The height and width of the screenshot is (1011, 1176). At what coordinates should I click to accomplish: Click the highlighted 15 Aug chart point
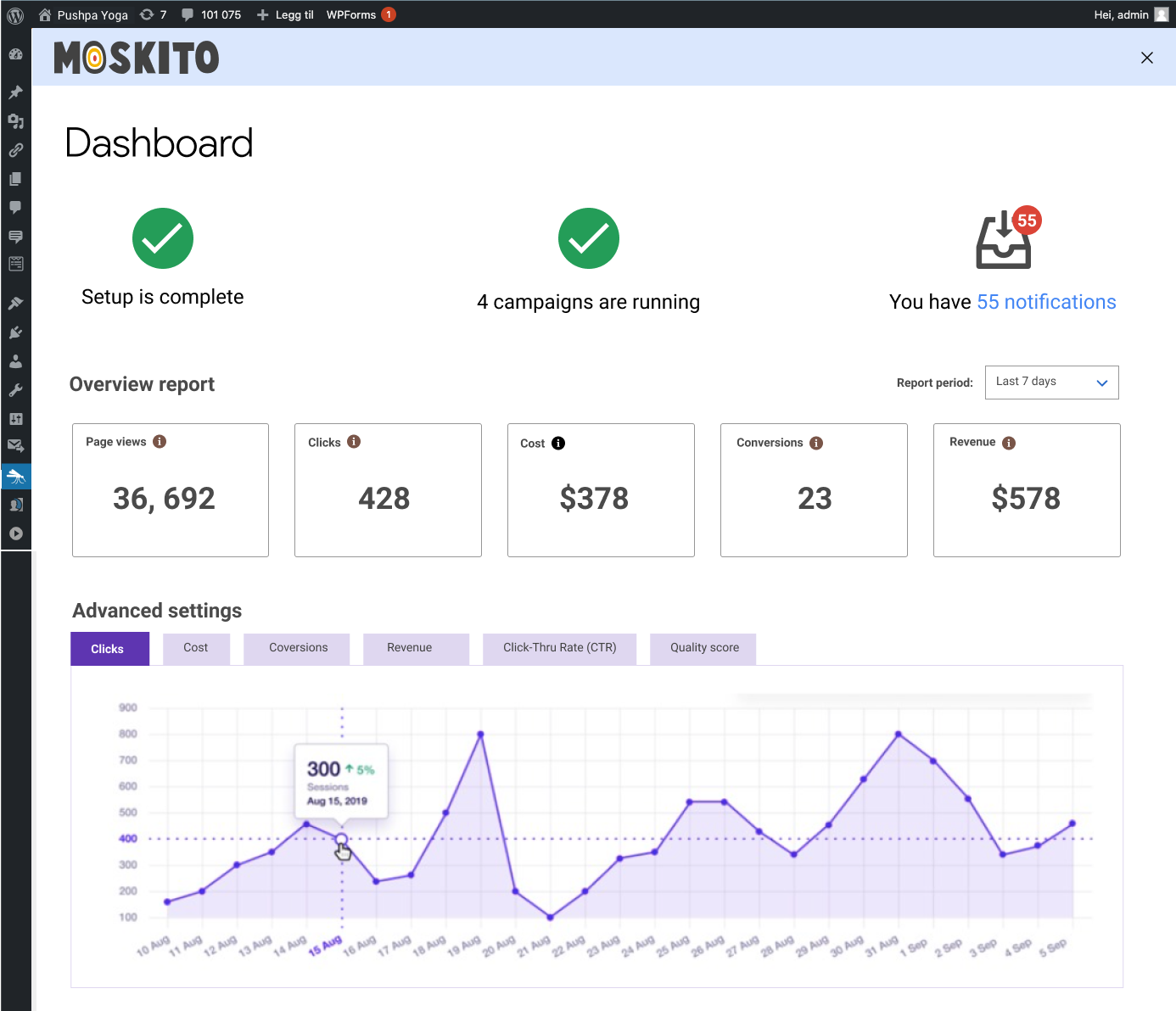tap(341, 840)
